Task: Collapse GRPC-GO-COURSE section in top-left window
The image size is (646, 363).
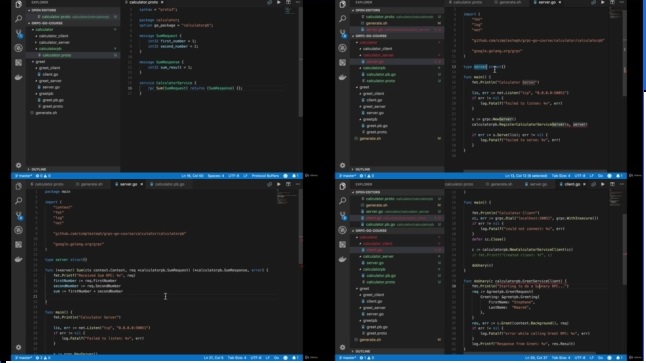Action: tap(47, 23)
